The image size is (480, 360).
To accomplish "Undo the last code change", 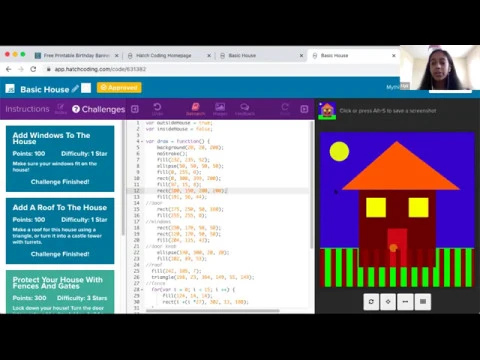I will click(x=157, y=109).
